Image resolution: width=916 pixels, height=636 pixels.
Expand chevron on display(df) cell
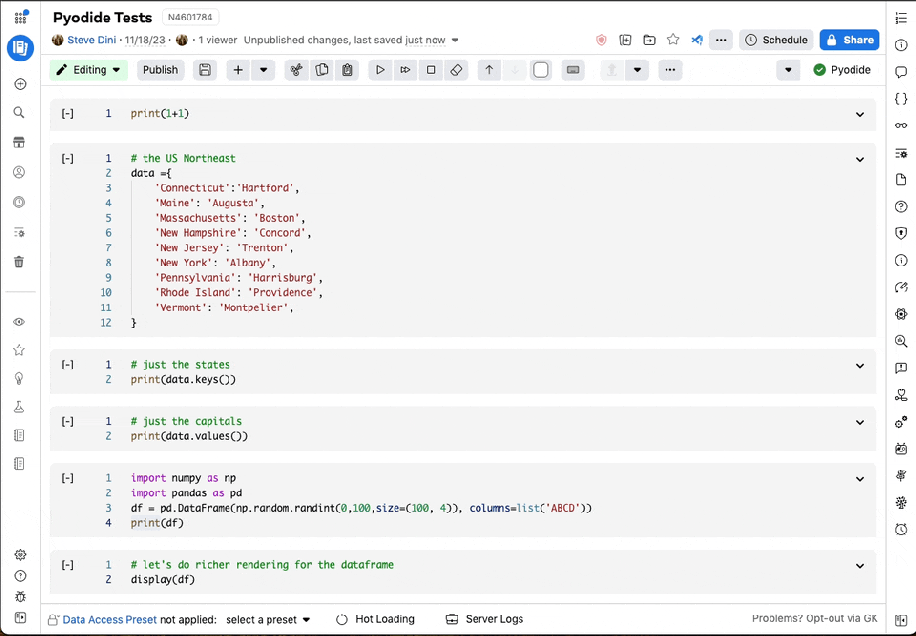click(x=860, y=566)
